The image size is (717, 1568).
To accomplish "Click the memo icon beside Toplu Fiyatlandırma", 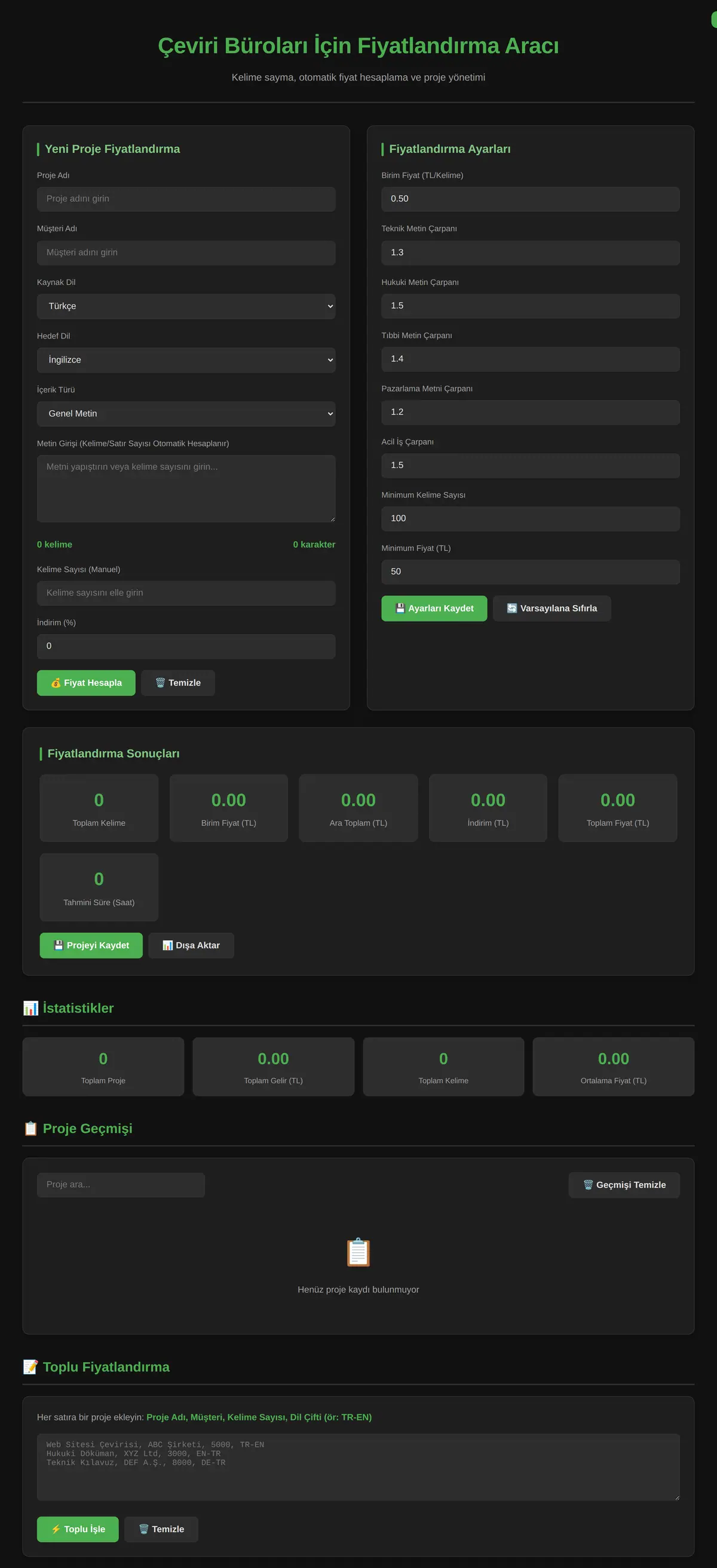I will click(30, 1367).
